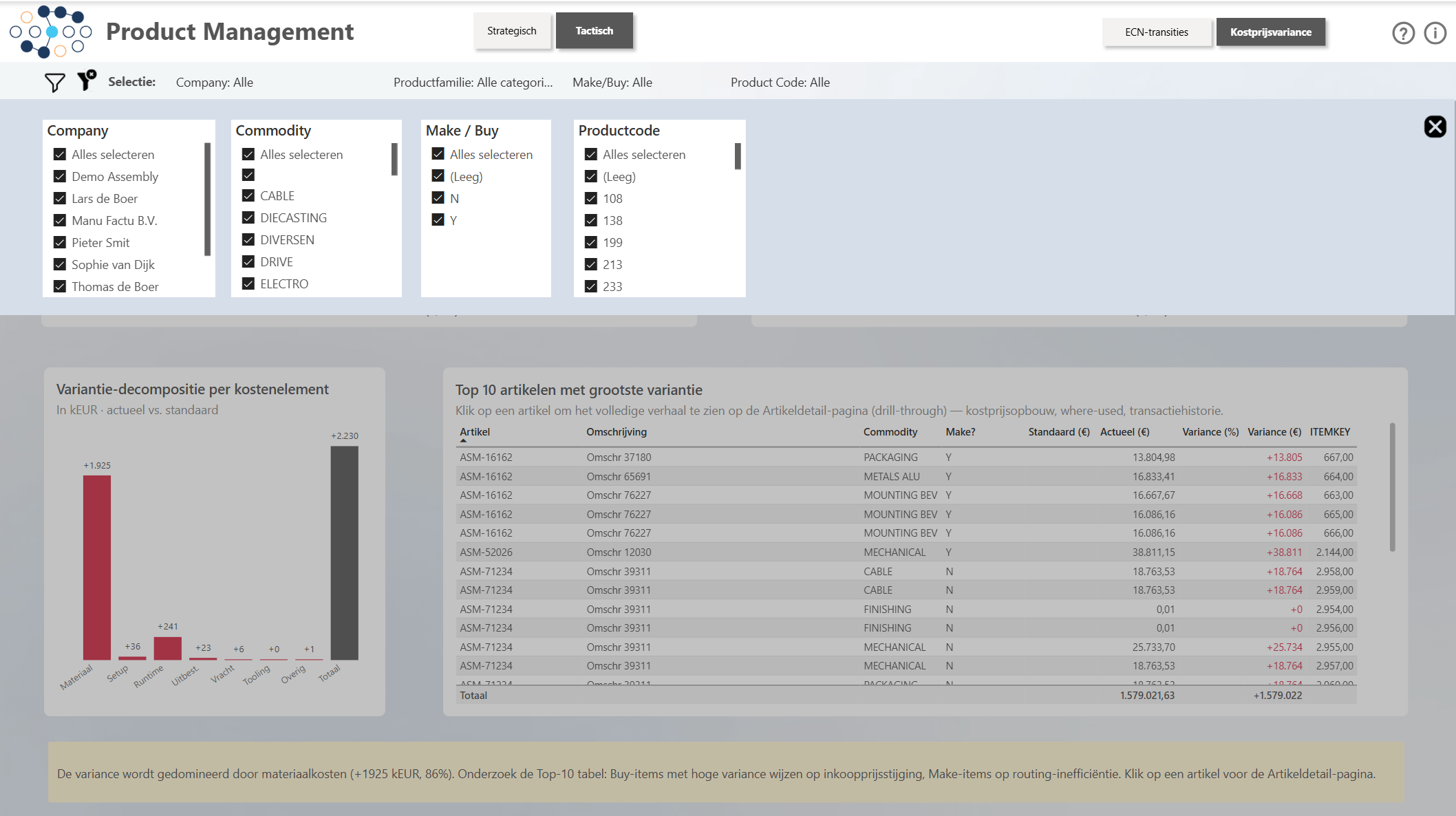This screenshot has width=1456, height=816.
Task: Toggle the ELECTRO commodity checkbox
Action: 248,284
